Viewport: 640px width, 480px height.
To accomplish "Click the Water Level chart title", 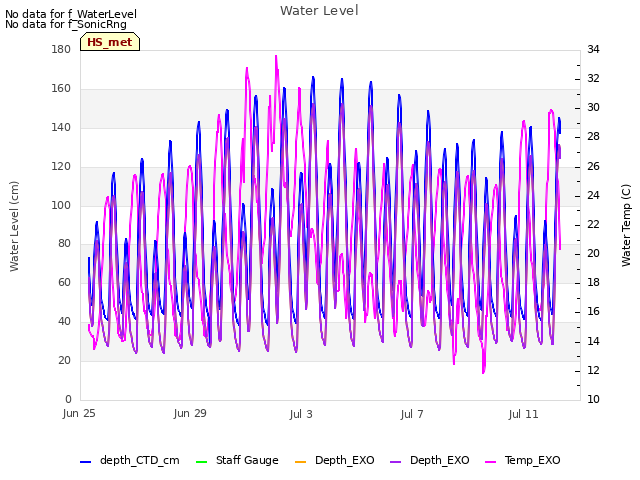I will point(319,10).
